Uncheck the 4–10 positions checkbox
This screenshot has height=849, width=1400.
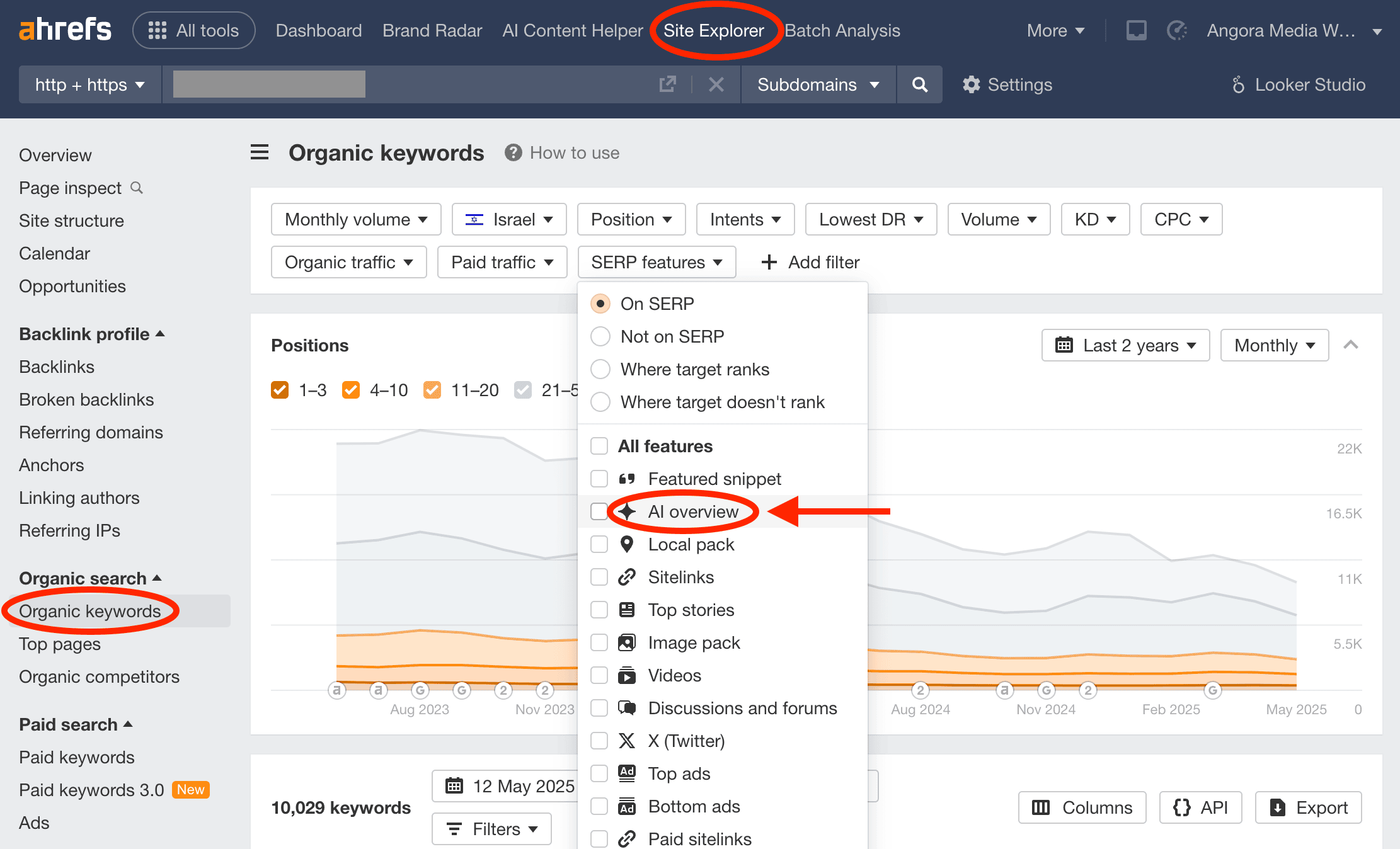[x=351, y=390]
